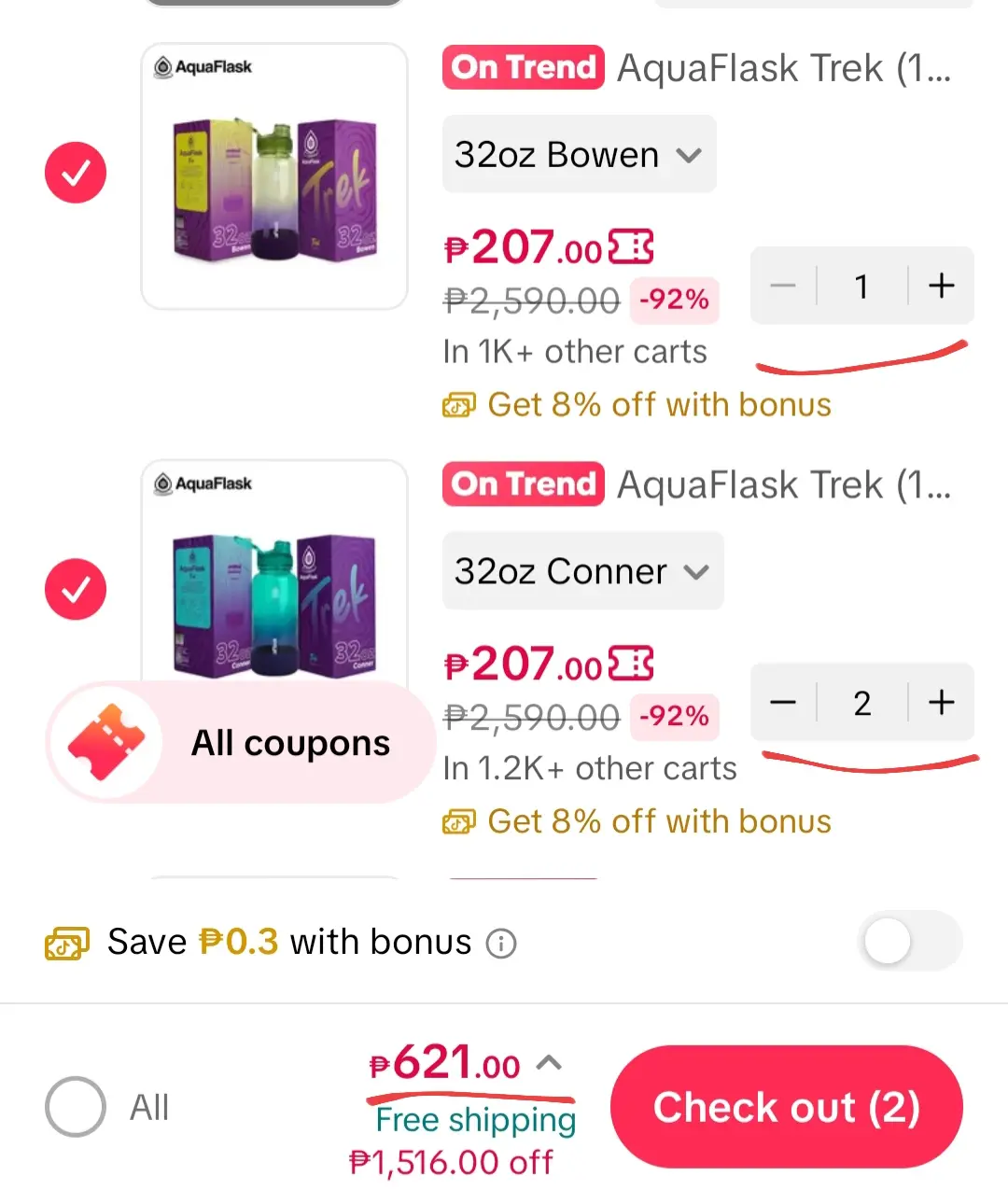Tap coupon icon beside Bowen ₱207.00 price
This screenshot has height=1204, width=1008.
point(631,248)
